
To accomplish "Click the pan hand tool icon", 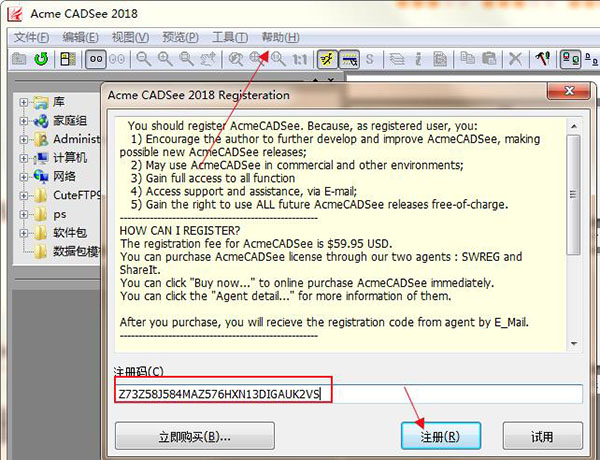I will point(209,59).
